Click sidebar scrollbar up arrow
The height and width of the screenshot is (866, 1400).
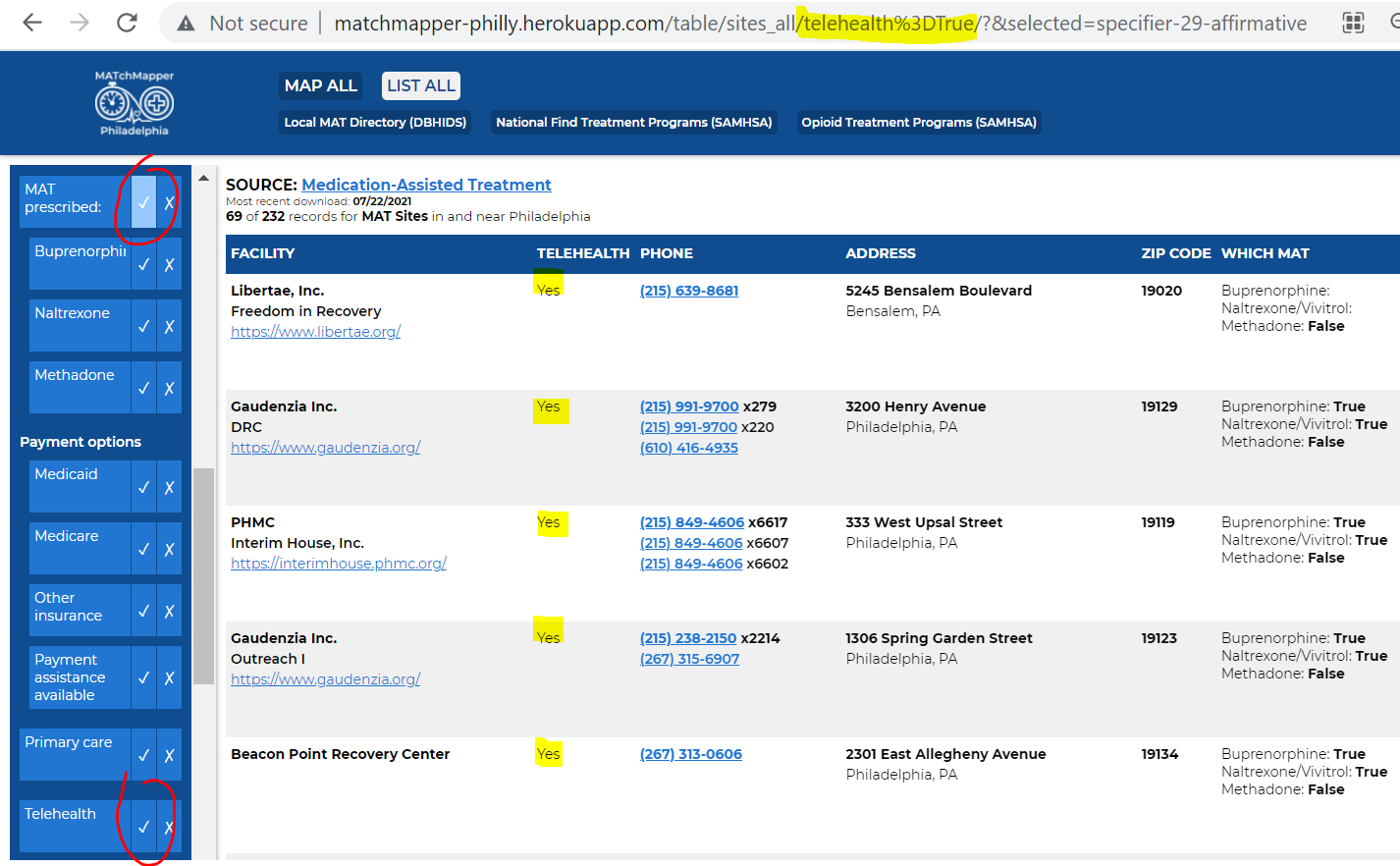[203, 179]
